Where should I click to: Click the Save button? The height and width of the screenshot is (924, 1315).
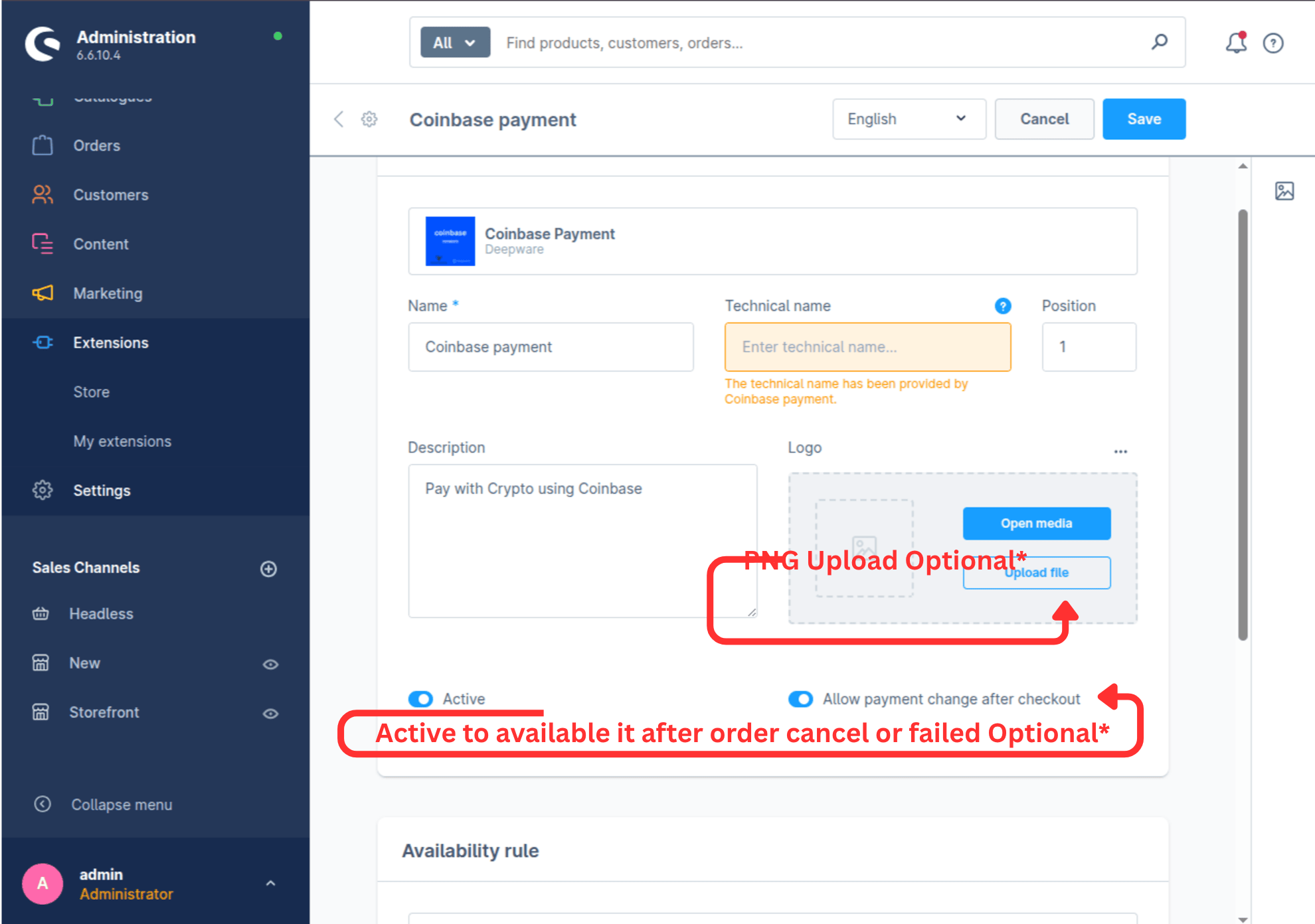[1144, 119]
